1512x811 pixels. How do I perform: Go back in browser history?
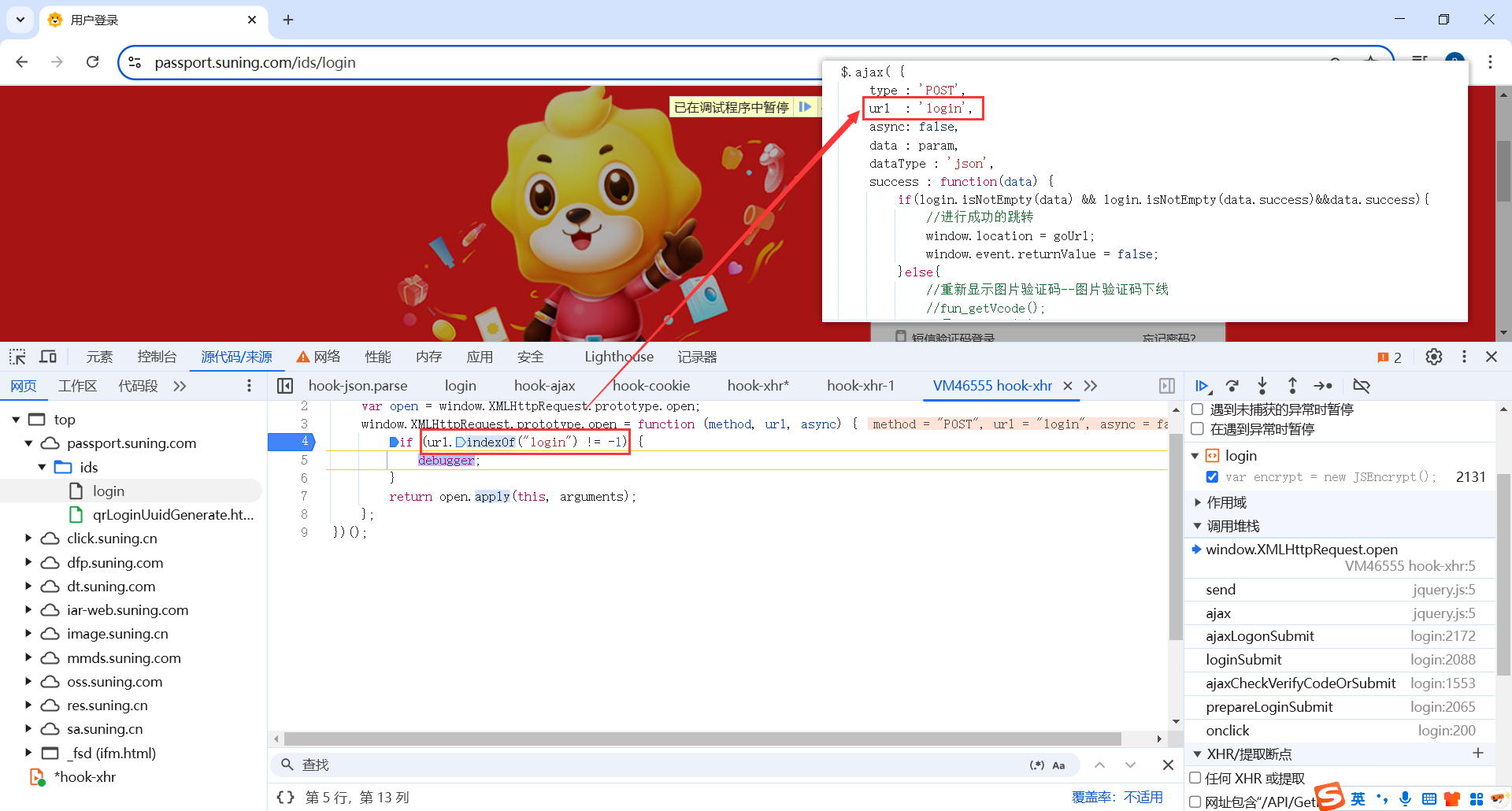point(22,62)
